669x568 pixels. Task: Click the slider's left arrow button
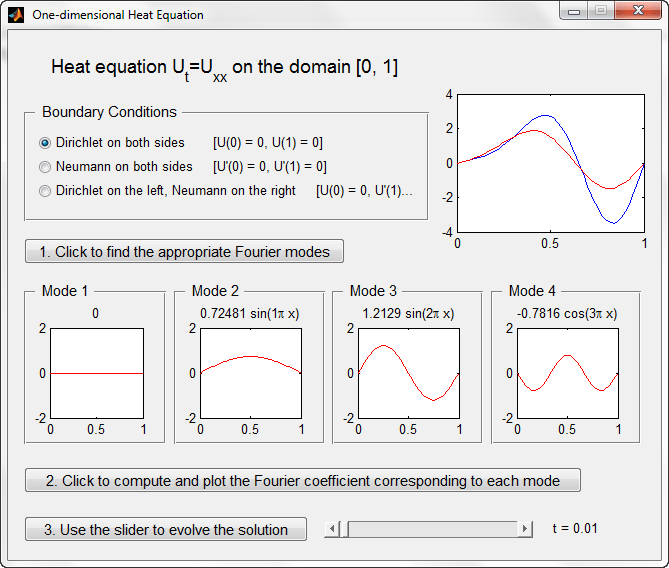[332, 529]
